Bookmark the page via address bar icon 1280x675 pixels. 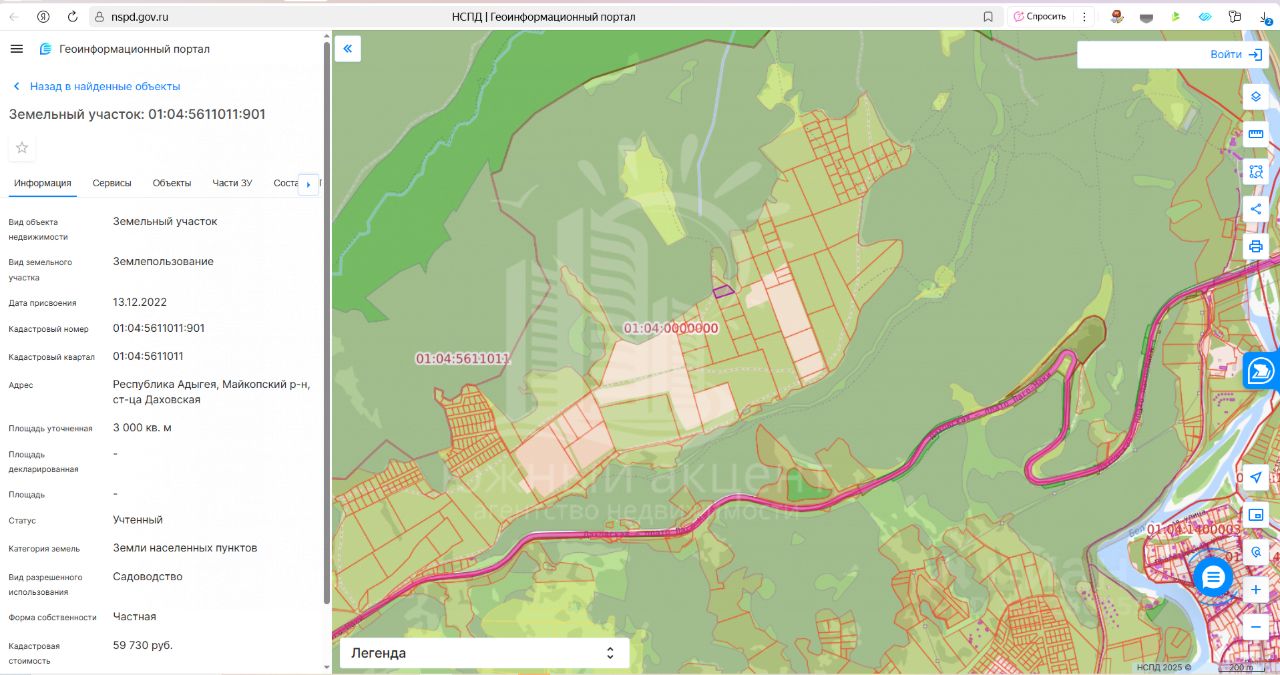tap(988, 16)
